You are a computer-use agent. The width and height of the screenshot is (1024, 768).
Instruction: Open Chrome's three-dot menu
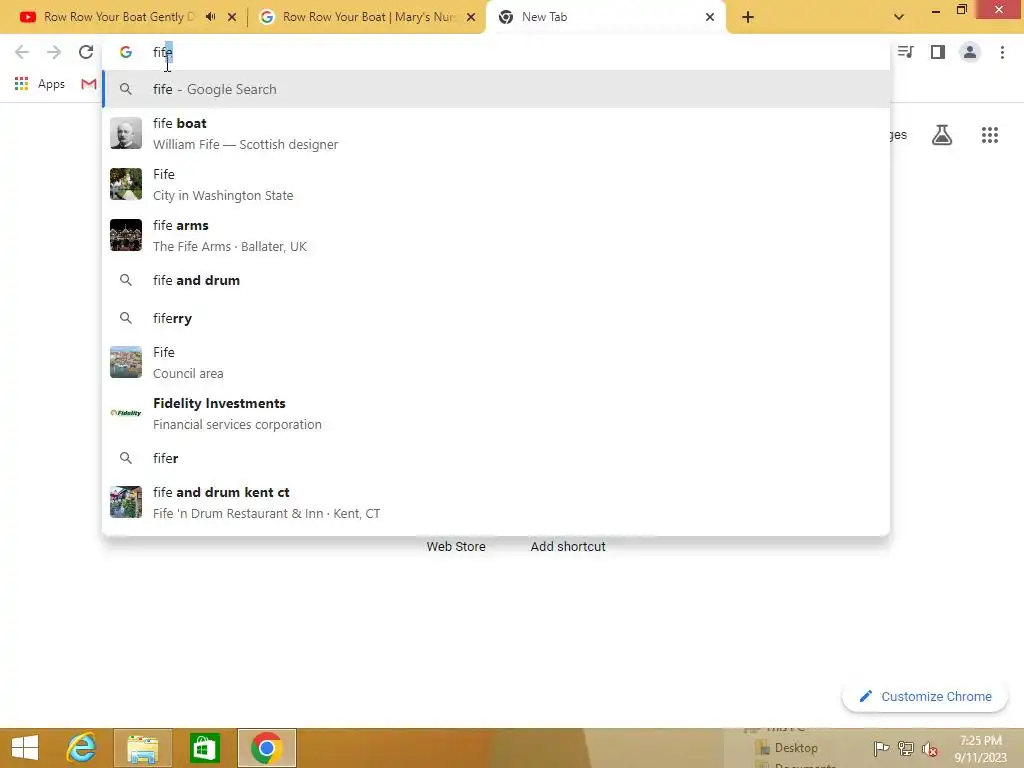coord(1002,52)
